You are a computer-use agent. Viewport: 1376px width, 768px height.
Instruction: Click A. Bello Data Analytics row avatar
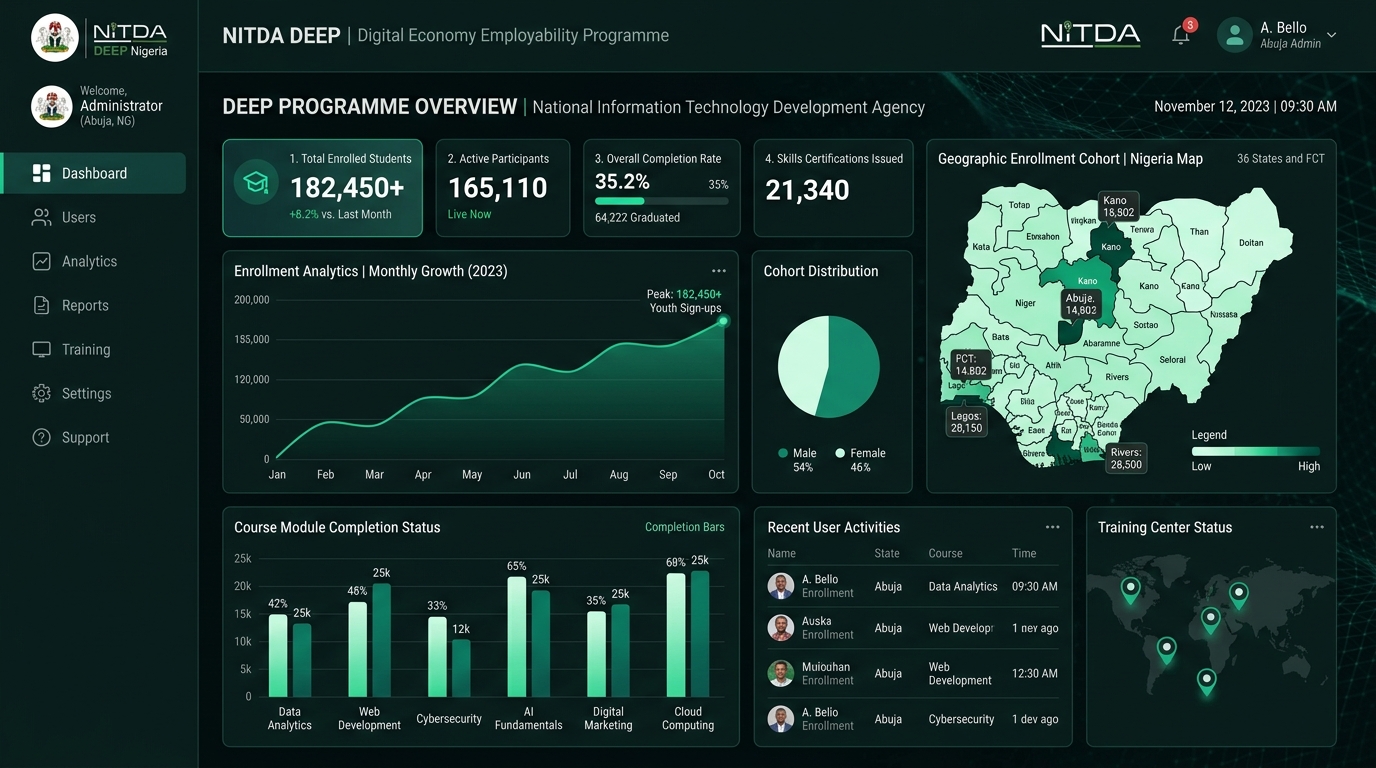pyautogui.click(x=781, y=586)
